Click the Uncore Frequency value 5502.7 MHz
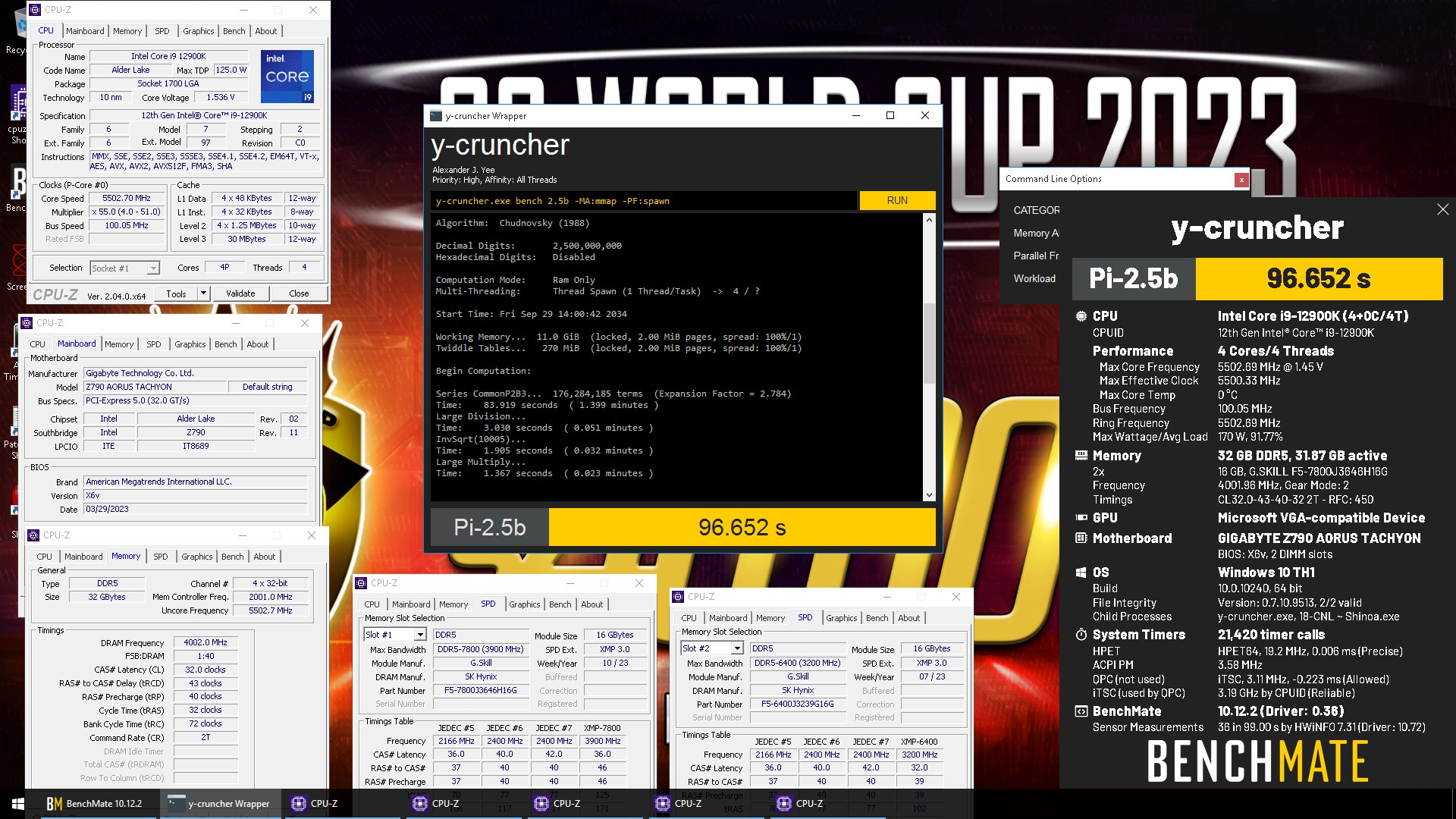This screenshot has width=1456, height=819. (x=271, y=610)
